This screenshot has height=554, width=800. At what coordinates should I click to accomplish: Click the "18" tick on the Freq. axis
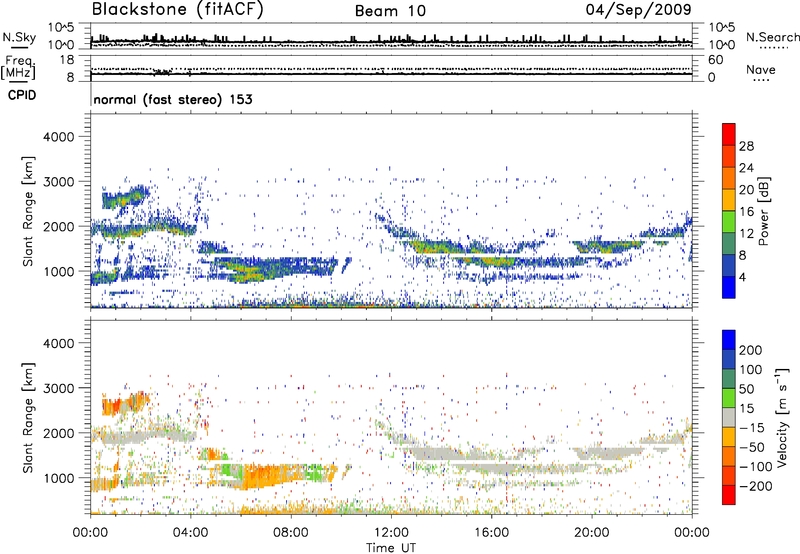[67, 60]
